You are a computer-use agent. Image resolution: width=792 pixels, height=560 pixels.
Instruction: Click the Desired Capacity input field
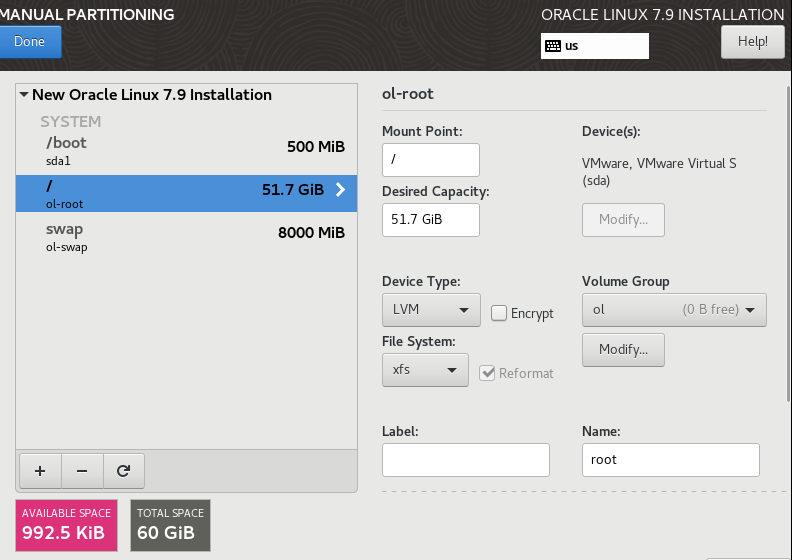431,220
